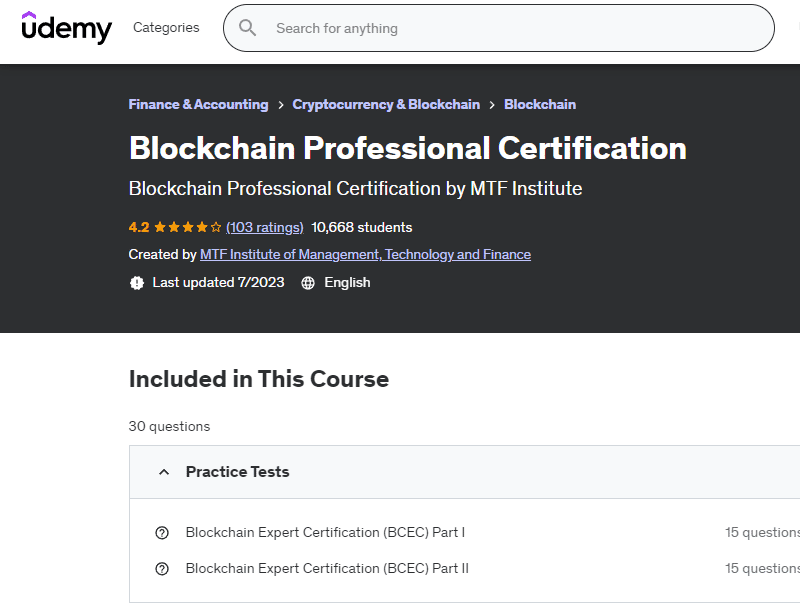Click the question icon beside BCEC Part II
This screenshot has height=604, width=800.
[162, 569]
